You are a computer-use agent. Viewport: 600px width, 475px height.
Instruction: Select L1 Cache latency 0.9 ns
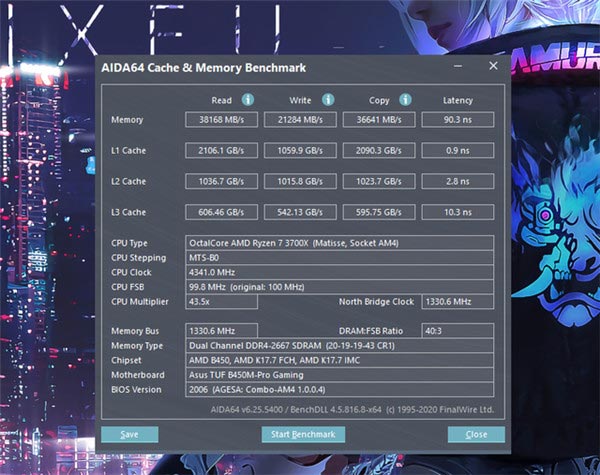tap(458, 150)
